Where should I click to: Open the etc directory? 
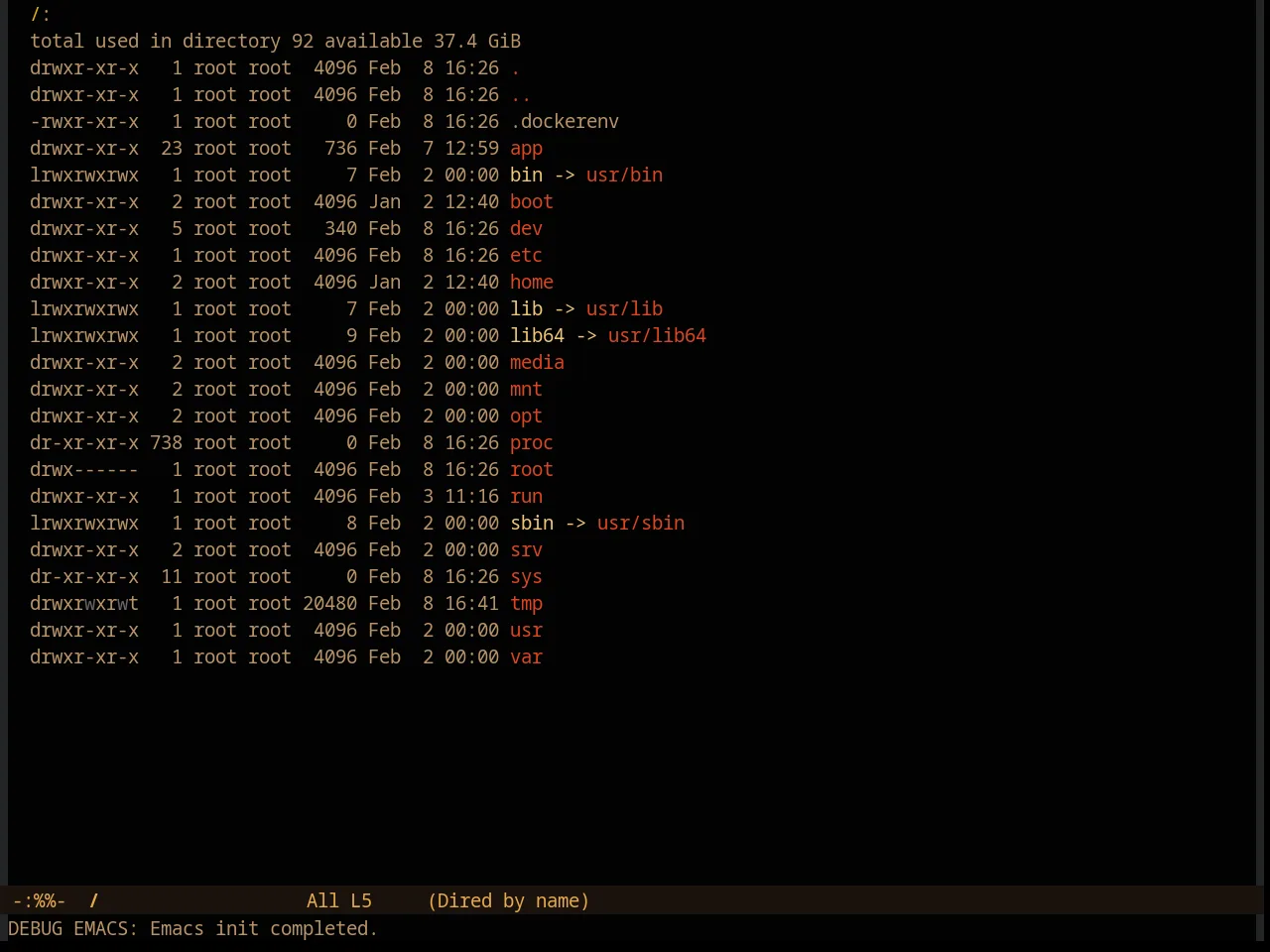(x=526, y=255)
